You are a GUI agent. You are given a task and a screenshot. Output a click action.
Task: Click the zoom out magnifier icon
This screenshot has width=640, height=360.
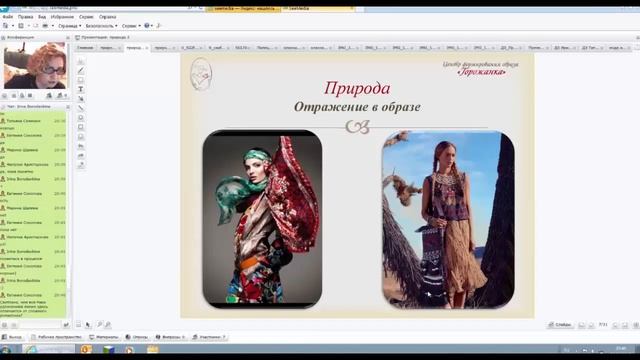(108, 325)
